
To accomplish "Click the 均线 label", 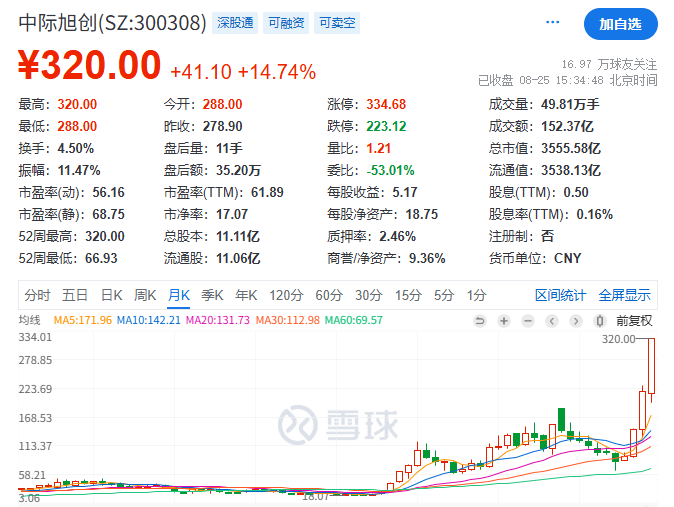I will pyautogui.click(x=29, y=320).
